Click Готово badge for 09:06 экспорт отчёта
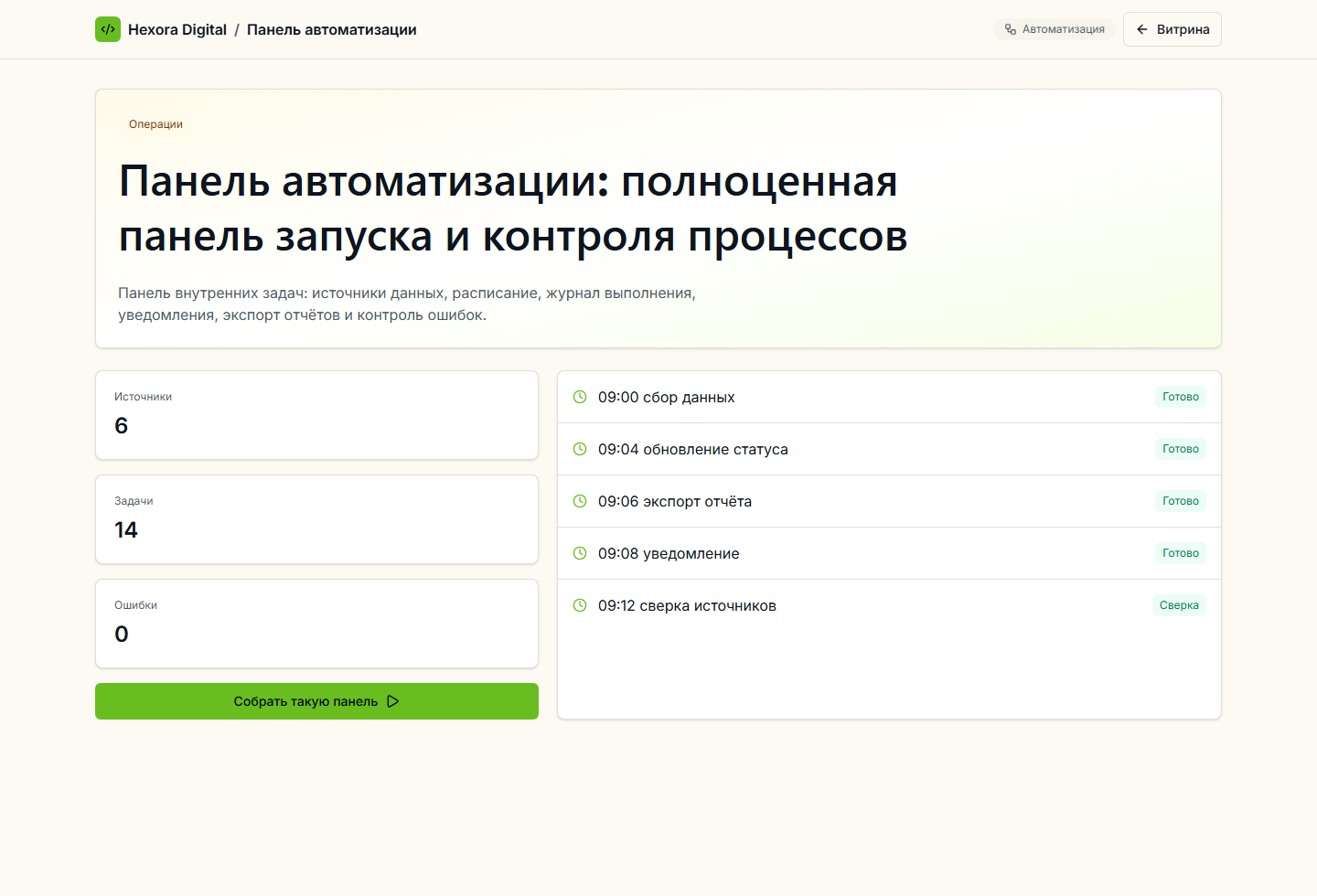 click(1181, 501)
